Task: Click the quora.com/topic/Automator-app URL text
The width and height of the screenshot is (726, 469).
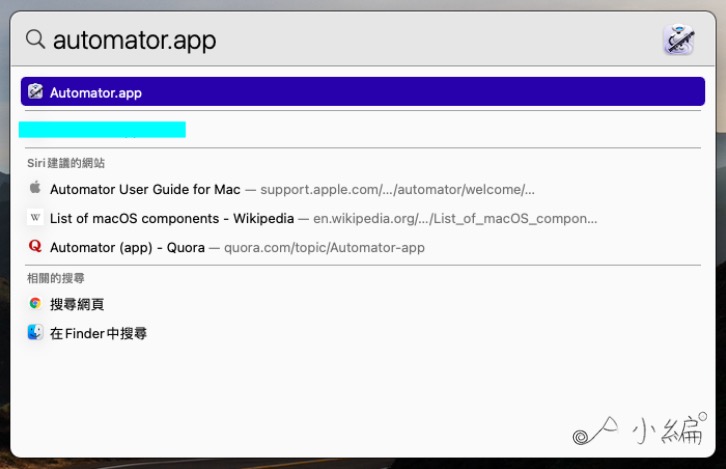Action: pyautogui.click(x=324, y=248)
